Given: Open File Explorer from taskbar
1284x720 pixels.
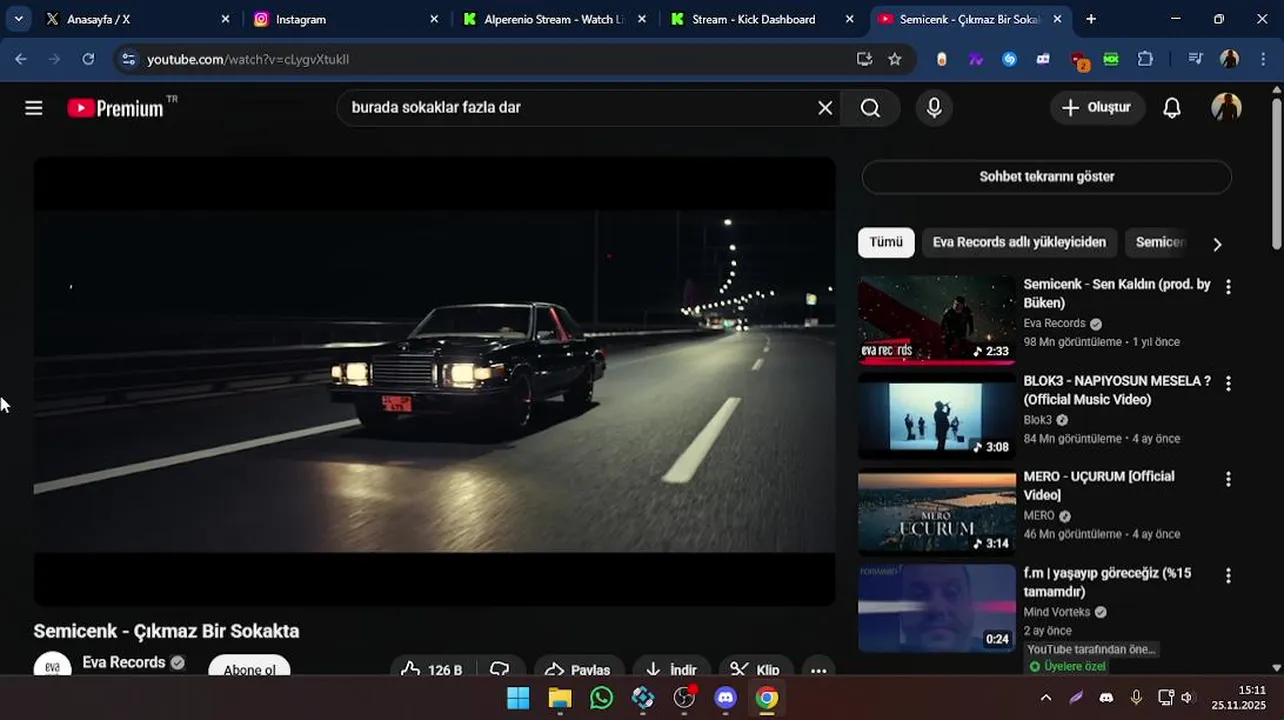Looking at the screenshot, I should click(560, 698).
